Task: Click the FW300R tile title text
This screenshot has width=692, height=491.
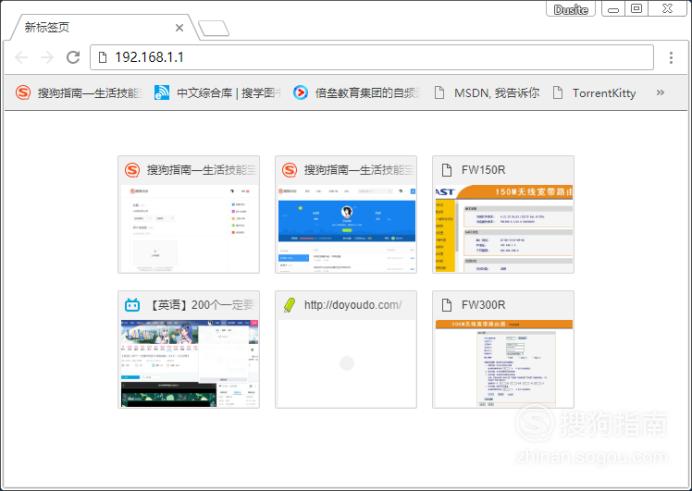Action: point(483,305)
